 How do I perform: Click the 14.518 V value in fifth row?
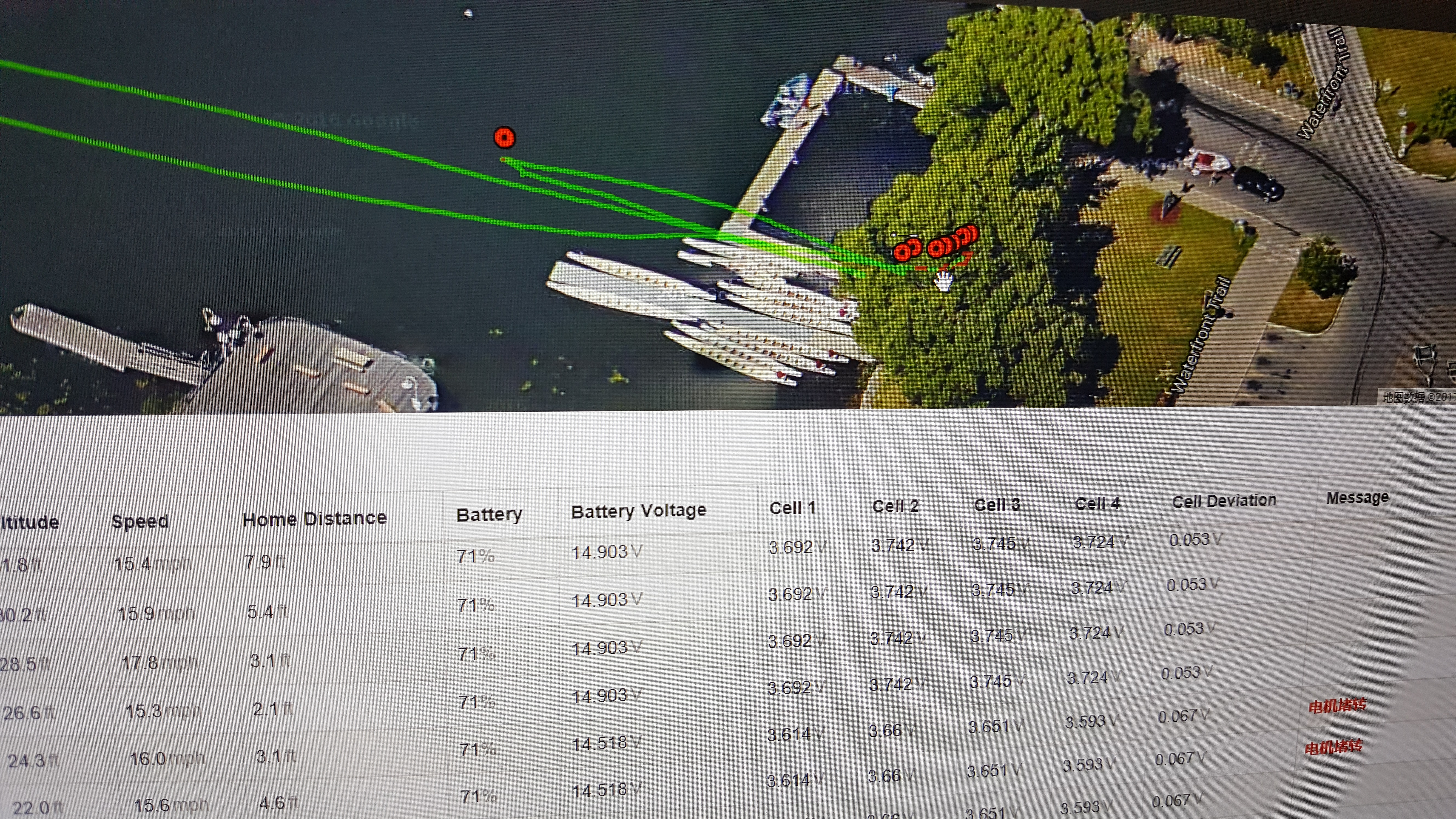point(606,743)
